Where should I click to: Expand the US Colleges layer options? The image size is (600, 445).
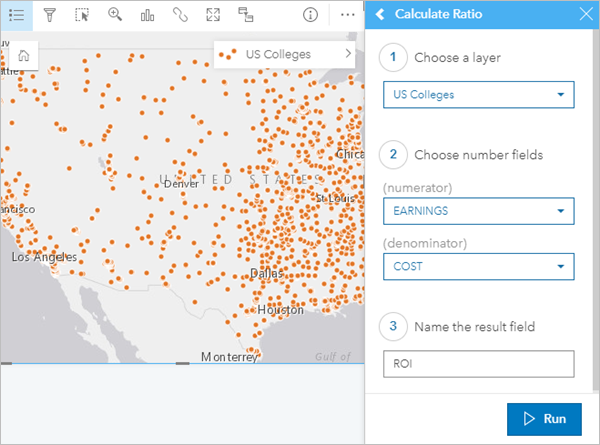[348, 54]
